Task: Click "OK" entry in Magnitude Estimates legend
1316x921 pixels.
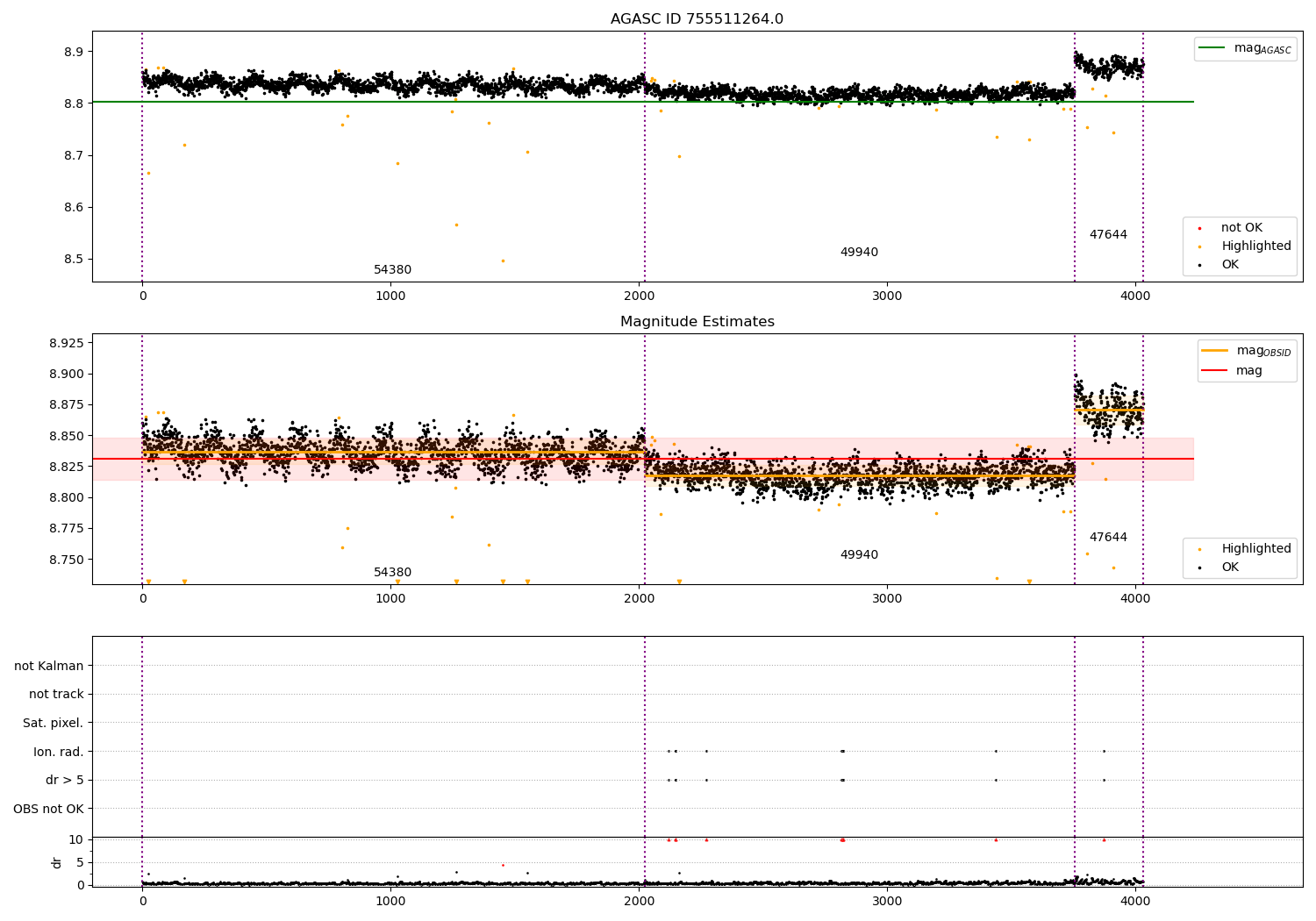Action: tap(1230, 568)
